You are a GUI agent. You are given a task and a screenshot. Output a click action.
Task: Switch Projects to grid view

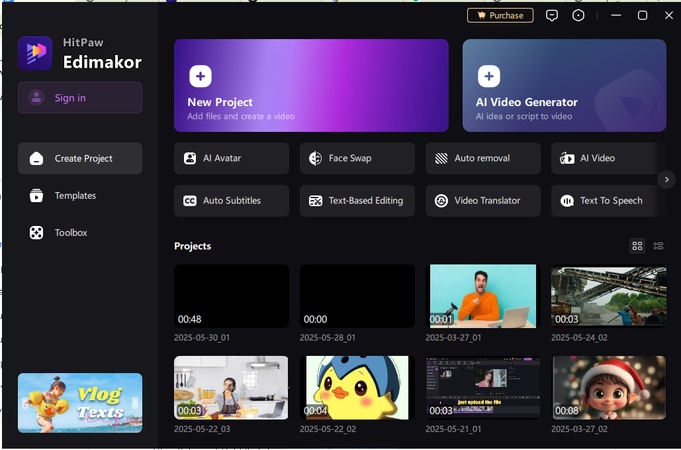coord(637,246)
